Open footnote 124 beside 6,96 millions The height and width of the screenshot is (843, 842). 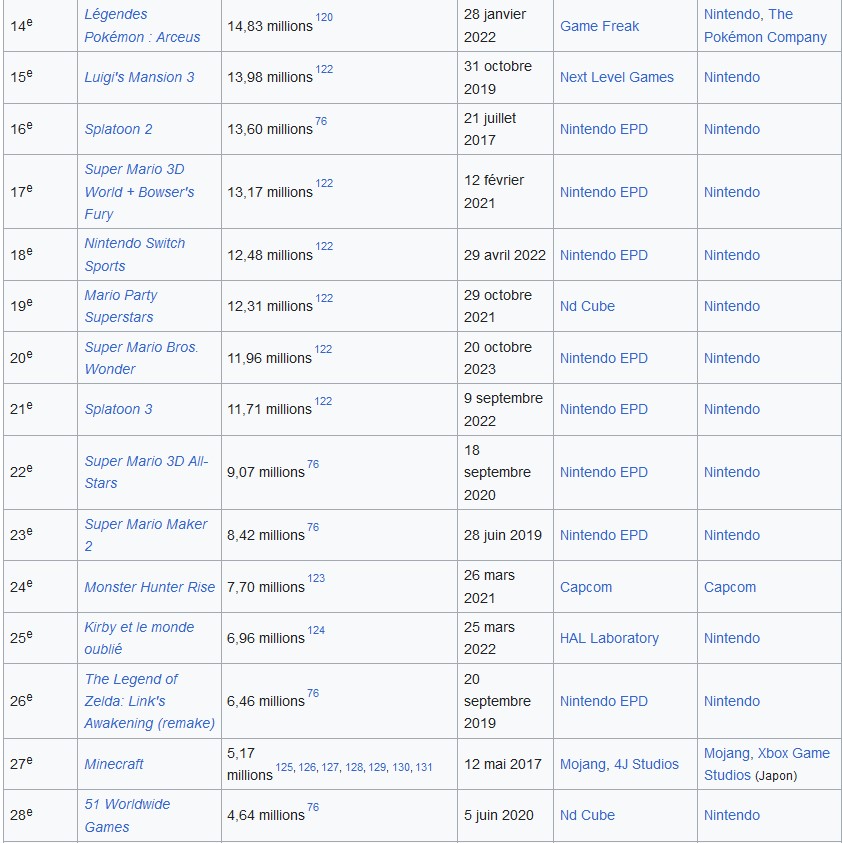coord(316,630)
